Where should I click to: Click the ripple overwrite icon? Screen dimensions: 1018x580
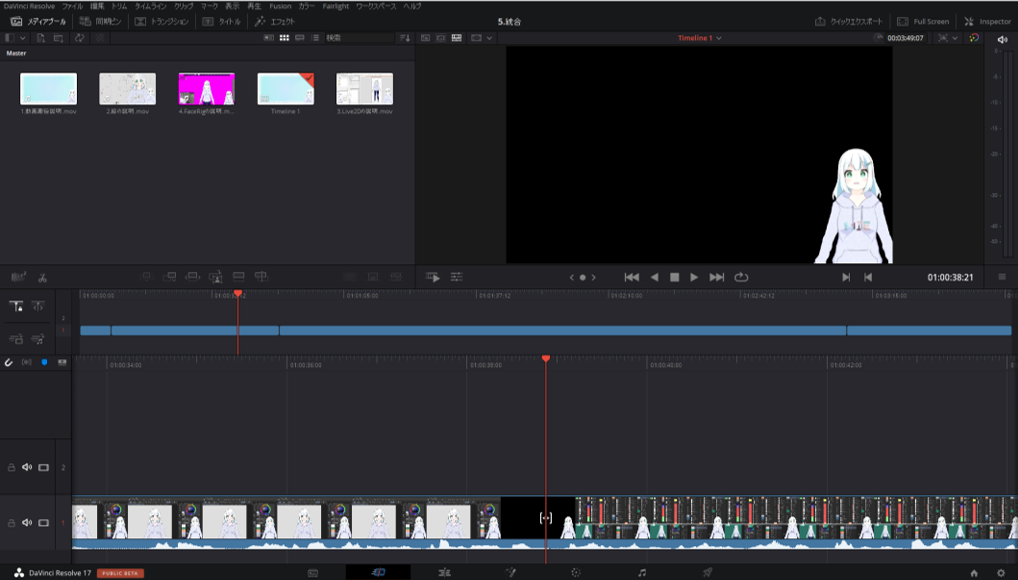tap(193, 277)
